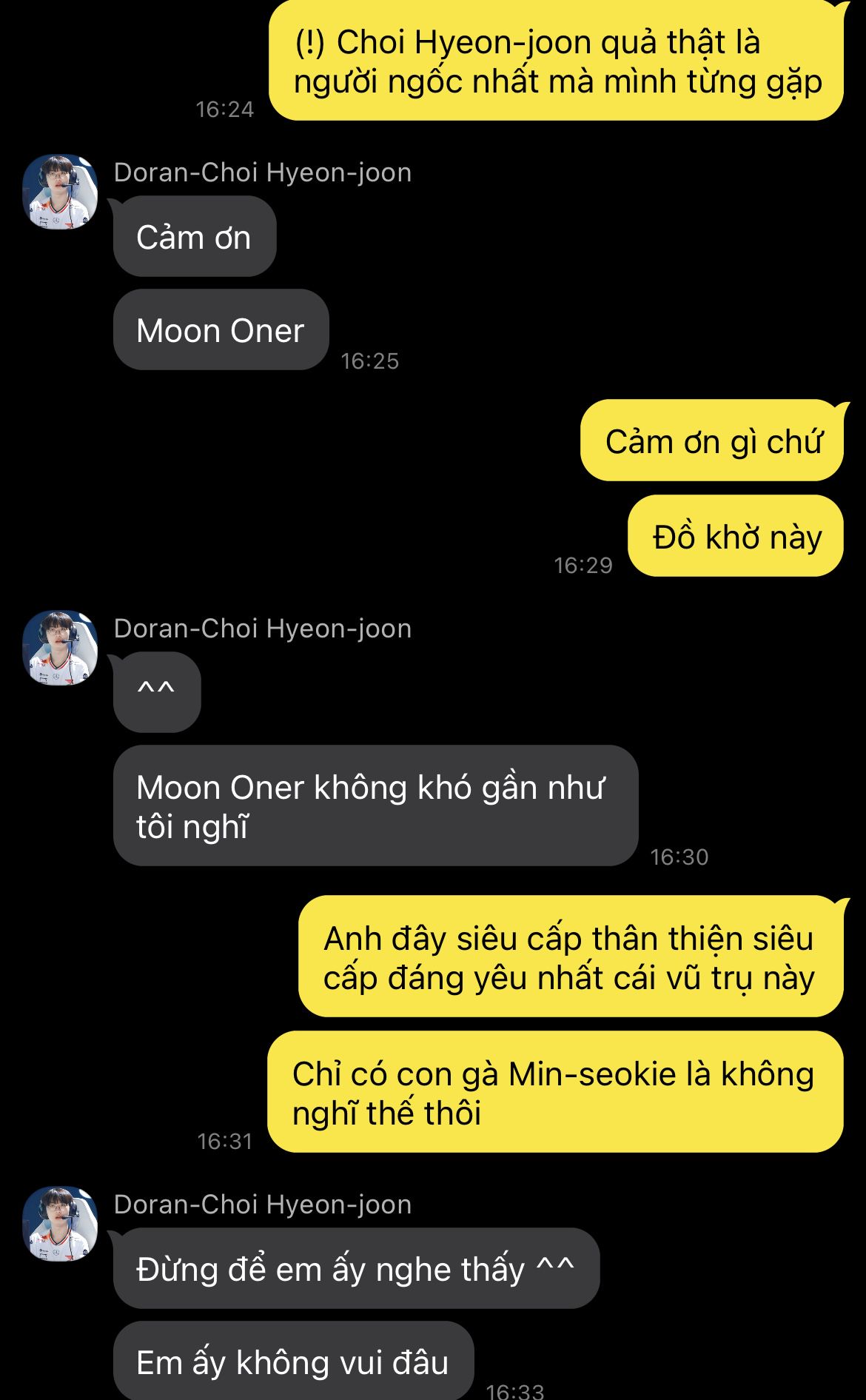866x1400 pixels.
Task: Tap first Doran-Choi Hyeon-joon sender name
Action: pyautogui.click(x=263, y=173)
